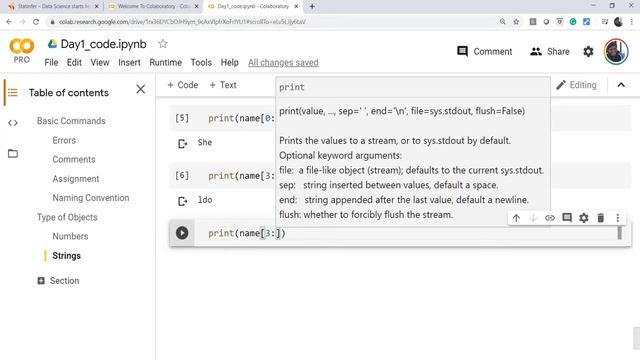Open a new browser tab
Screen dimensions: 640x360
pos(312,7)
